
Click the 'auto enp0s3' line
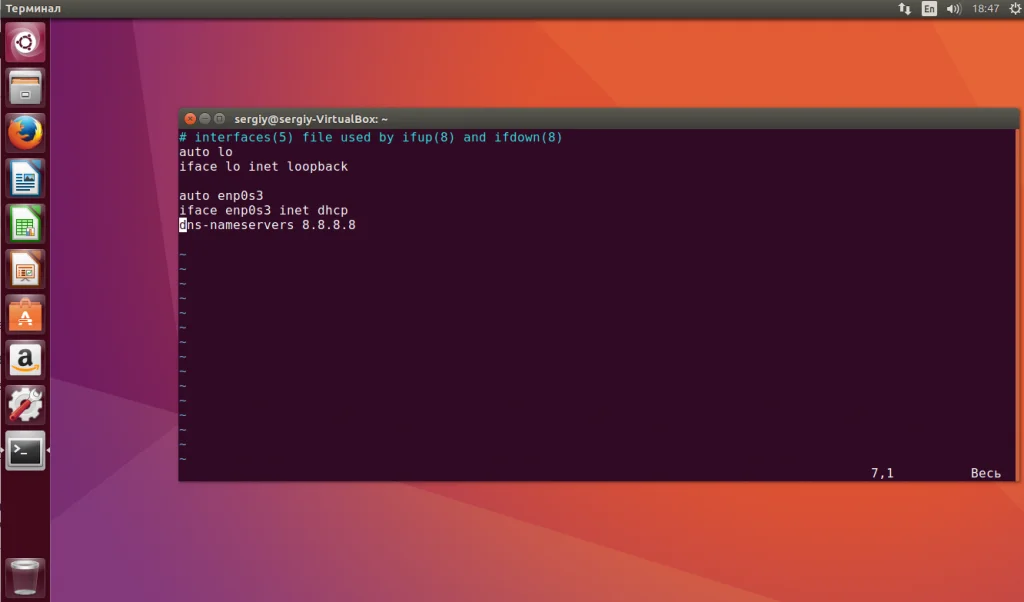click(221, 195)
